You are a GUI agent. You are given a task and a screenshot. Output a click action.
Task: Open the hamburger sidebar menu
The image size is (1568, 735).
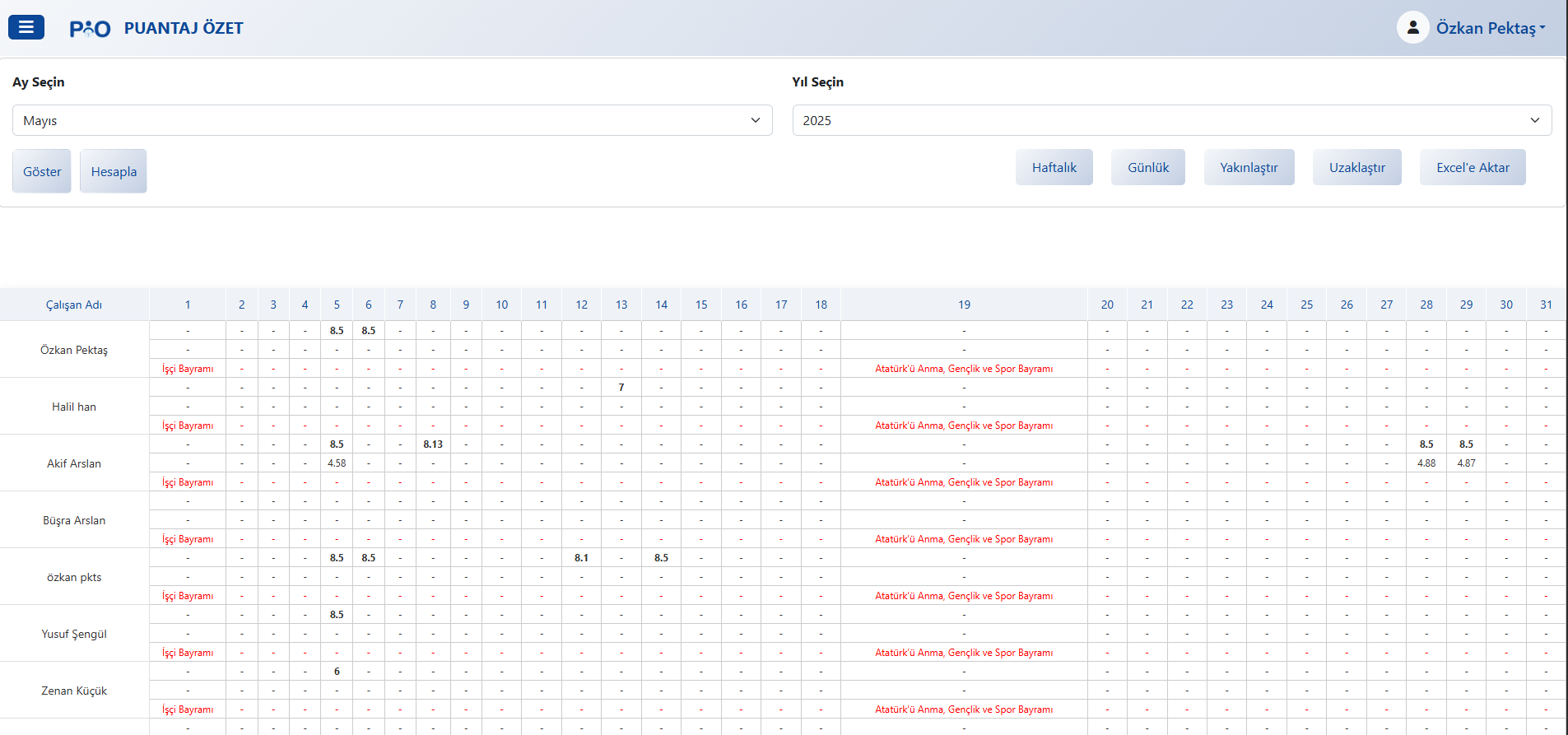click(x=26, y=27)
